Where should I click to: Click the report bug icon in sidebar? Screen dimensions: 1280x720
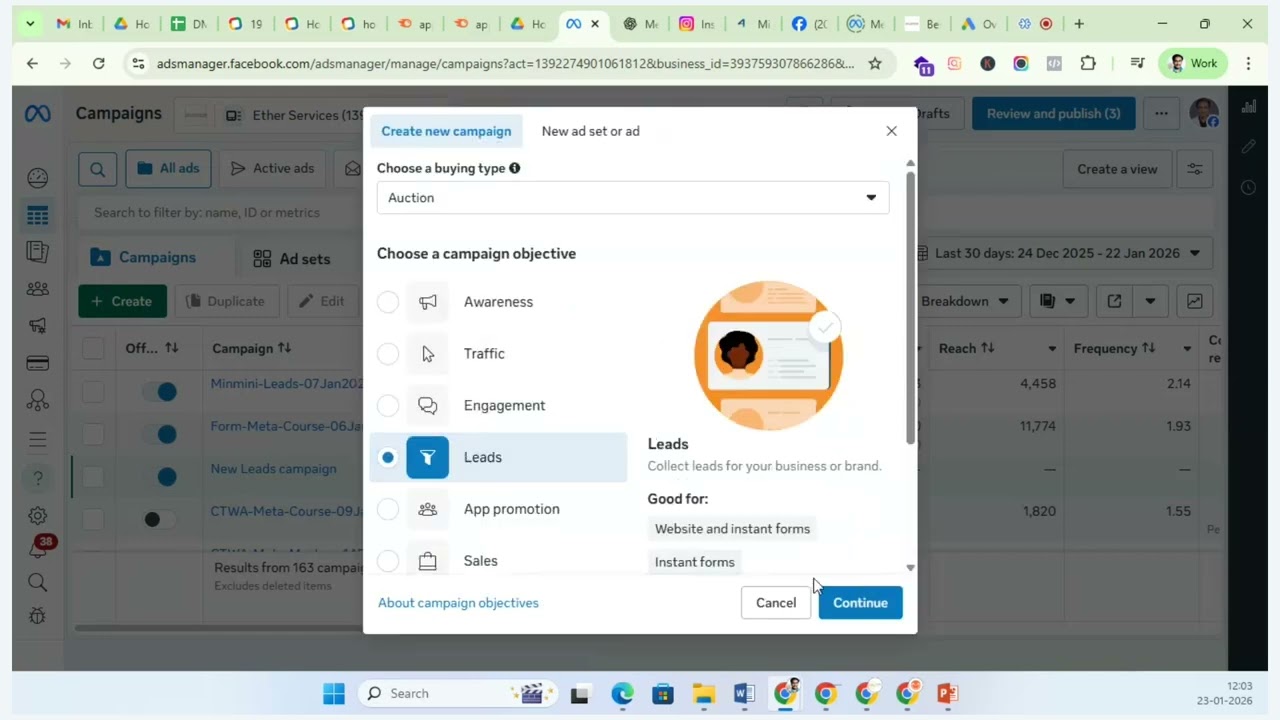pyautogui.click(x=38, y=615)
